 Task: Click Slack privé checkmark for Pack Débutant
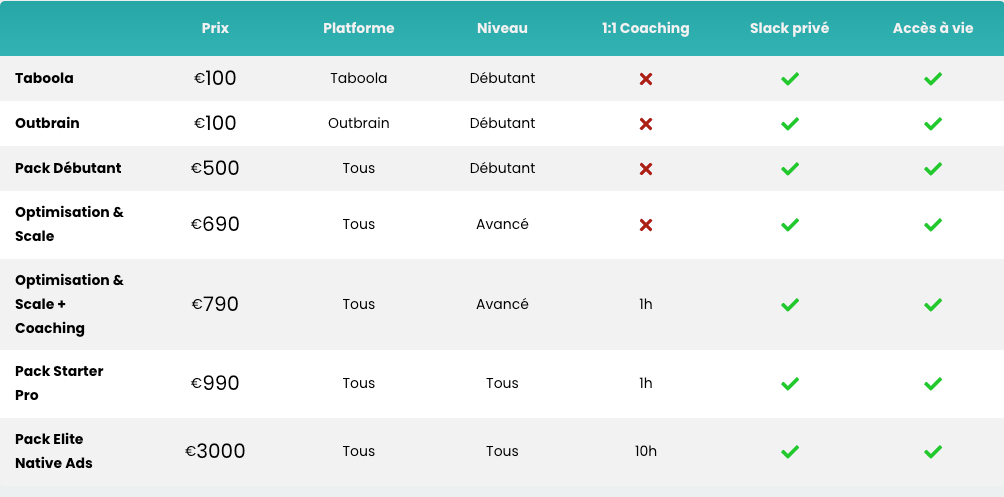[789, 168]
